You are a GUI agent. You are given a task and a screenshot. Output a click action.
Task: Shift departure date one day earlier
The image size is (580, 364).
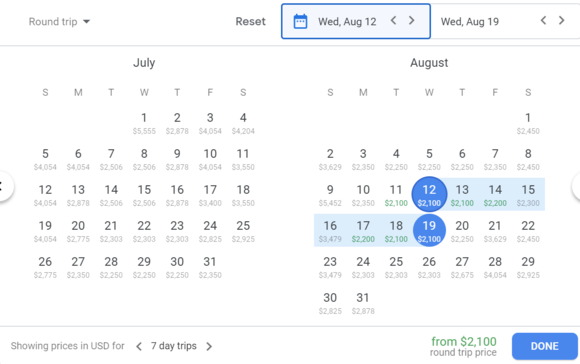(x=394, y=21)
